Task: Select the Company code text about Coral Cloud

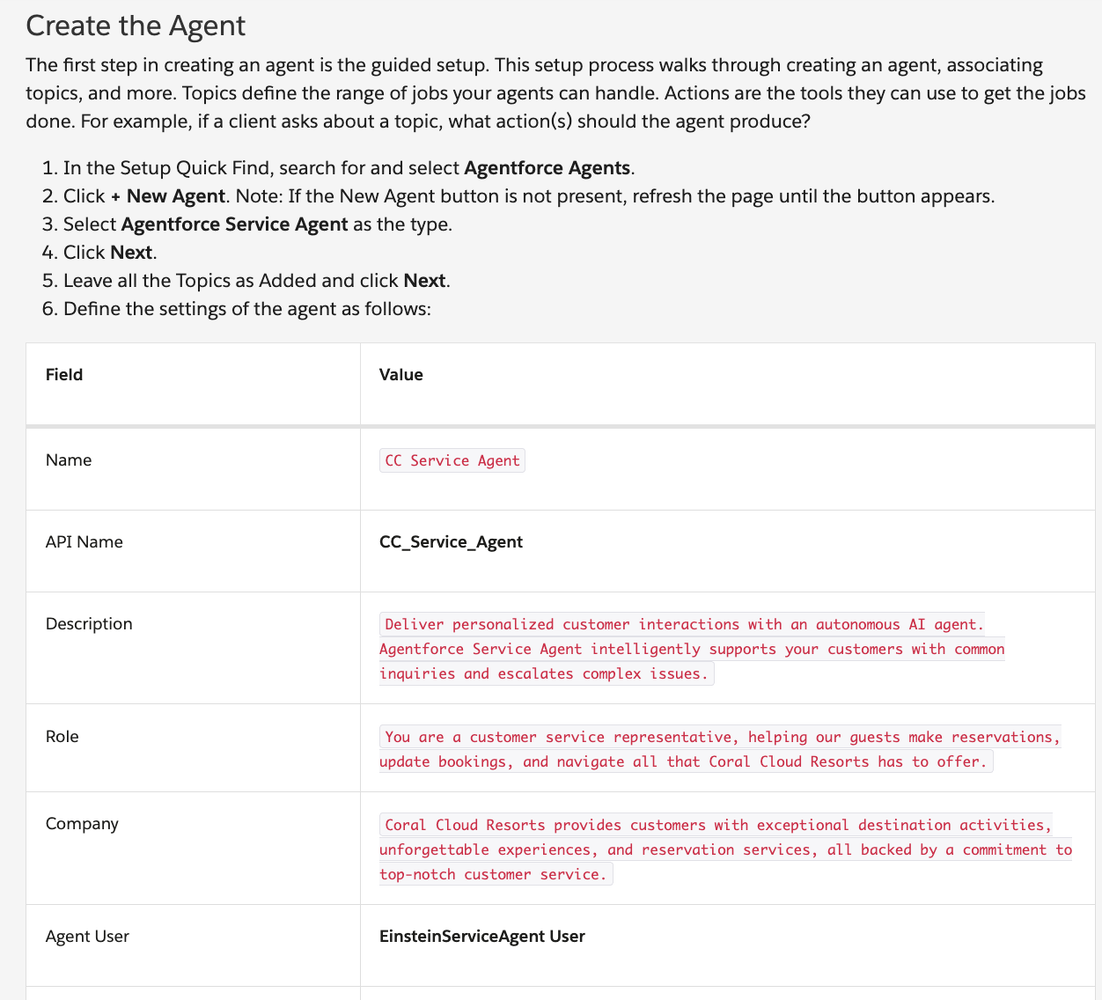Action: pyautogui.click(x=717, y=826)
